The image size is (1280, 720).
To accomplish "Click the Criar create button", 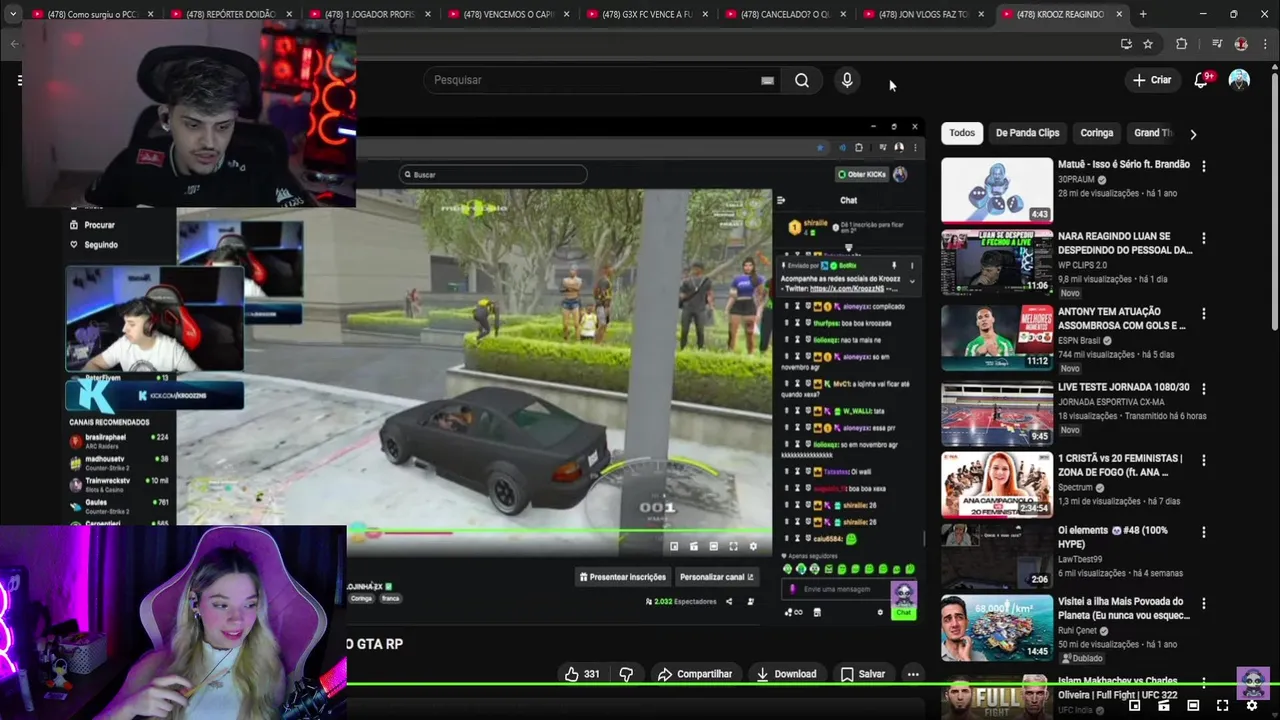I will click(1151, 80).
